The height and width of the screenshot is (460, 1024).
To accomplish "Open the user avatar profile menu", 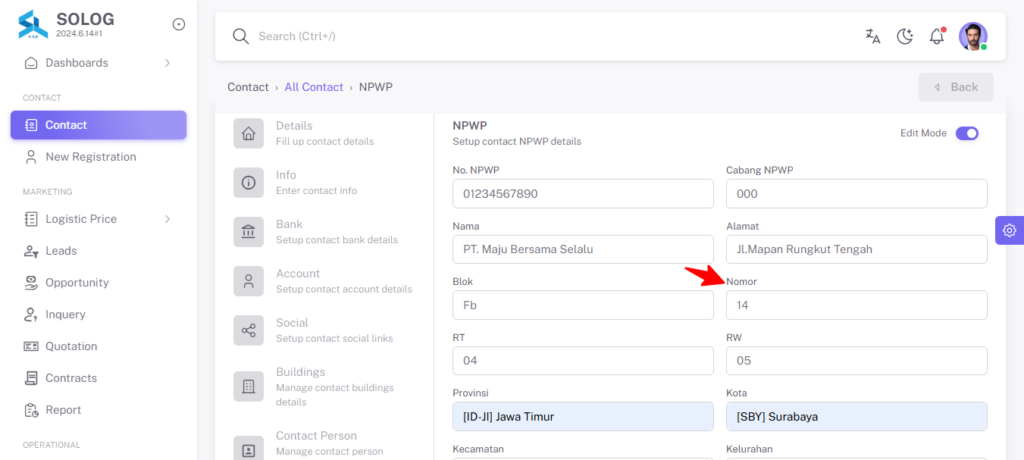I will (973, 36).
